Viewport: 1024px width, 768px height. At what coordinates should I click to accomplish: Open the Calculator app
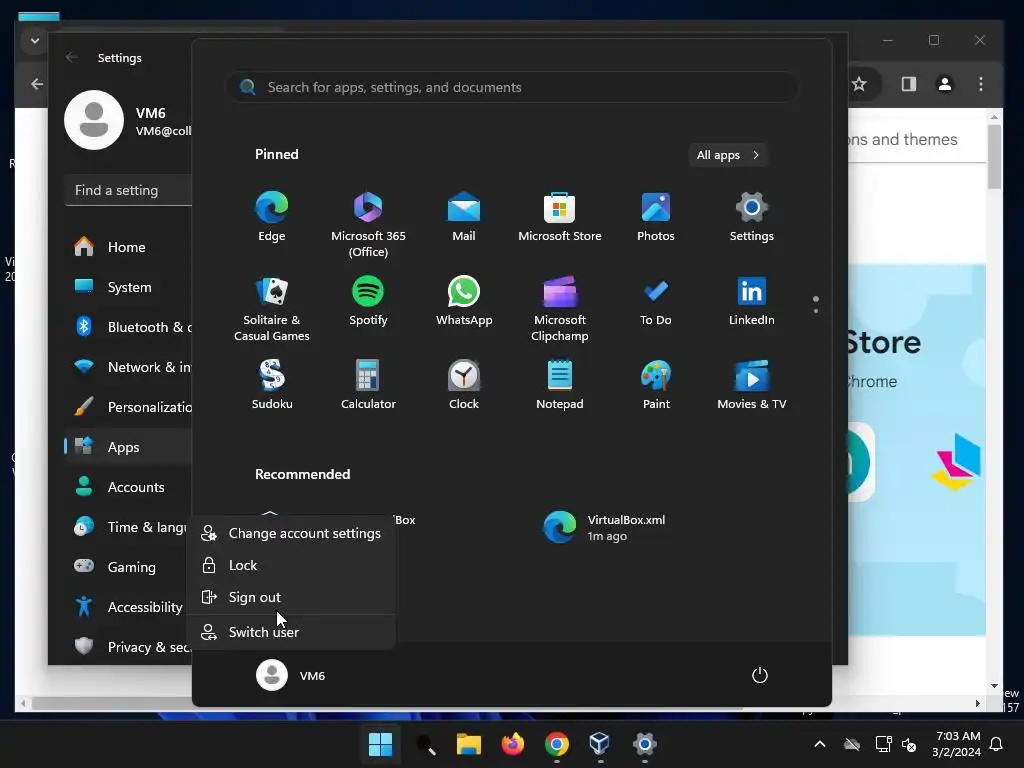[368, 385]
